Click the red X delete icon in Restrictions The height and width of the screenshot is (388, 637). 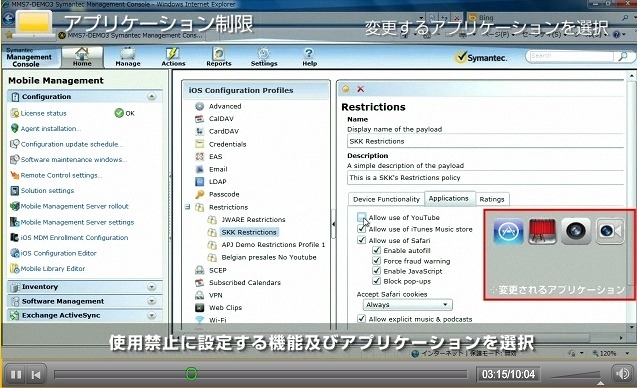pyautogui.click(x=360, y=89)
